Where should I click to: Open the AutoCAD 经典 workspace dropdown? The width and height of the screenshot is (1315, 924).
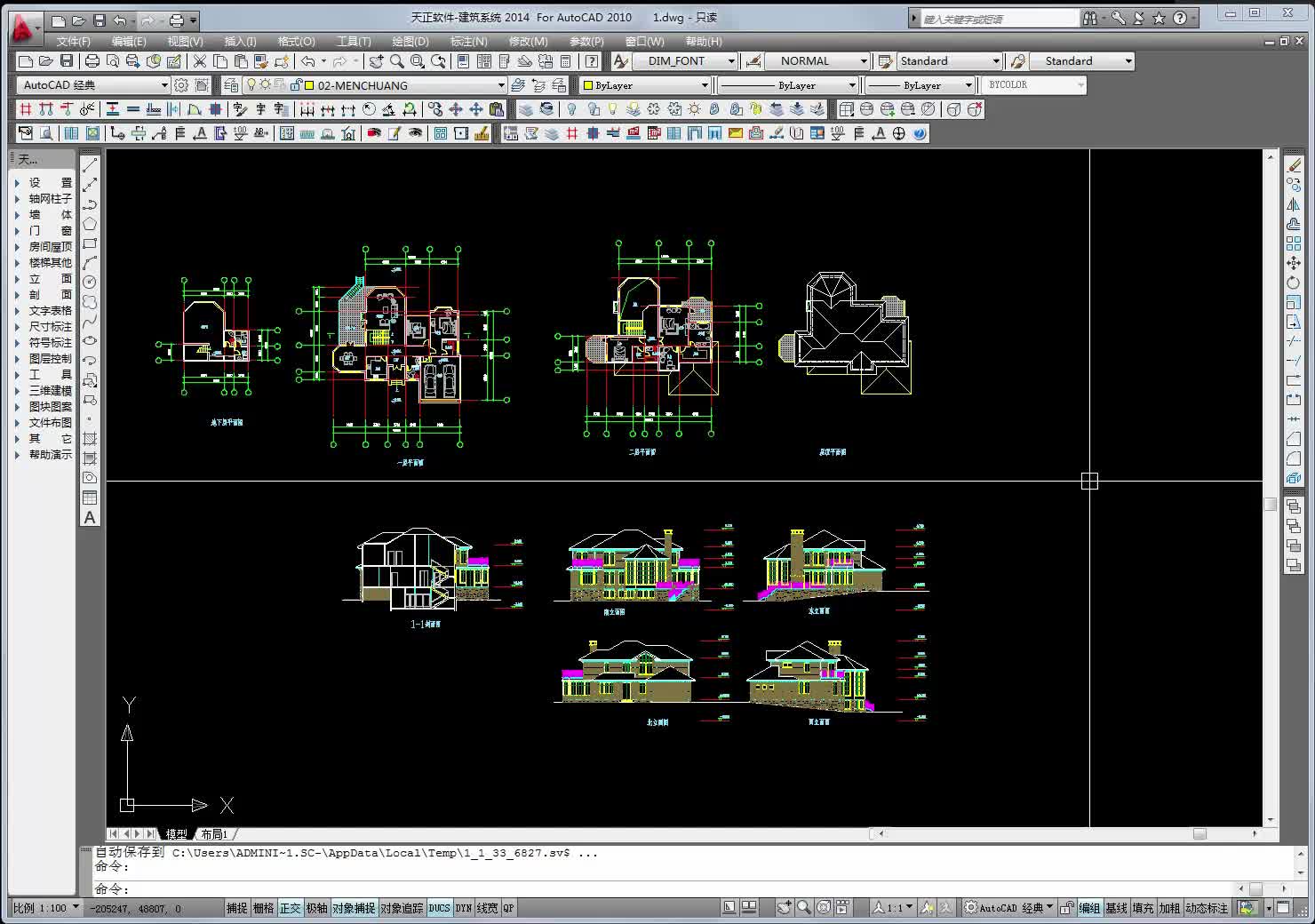pyautogui.click(x=93, y=85)
